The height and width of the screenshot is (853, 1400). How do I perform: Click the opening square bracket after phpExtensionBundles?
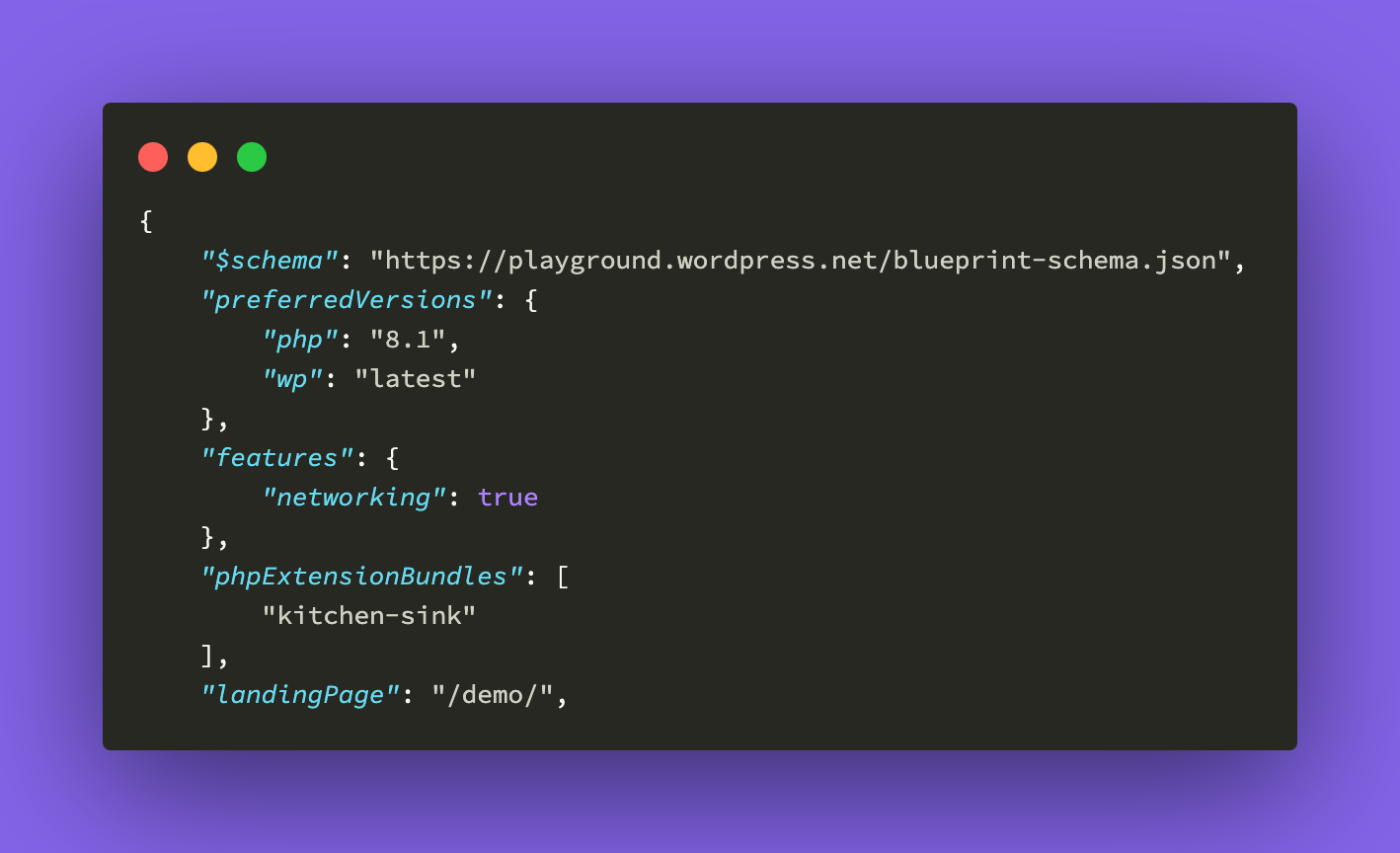pos(563,577)
